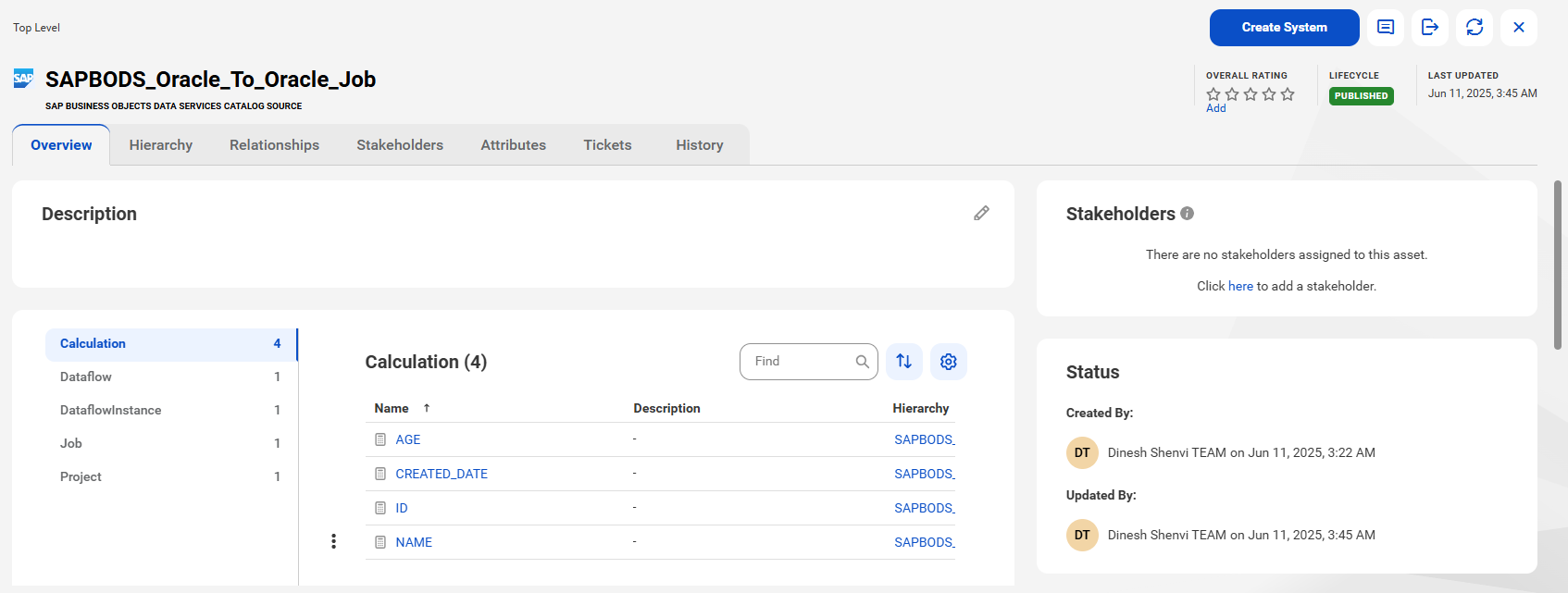
Task: Close the asset view with X icon
Action: click(x=1519, y=28)
